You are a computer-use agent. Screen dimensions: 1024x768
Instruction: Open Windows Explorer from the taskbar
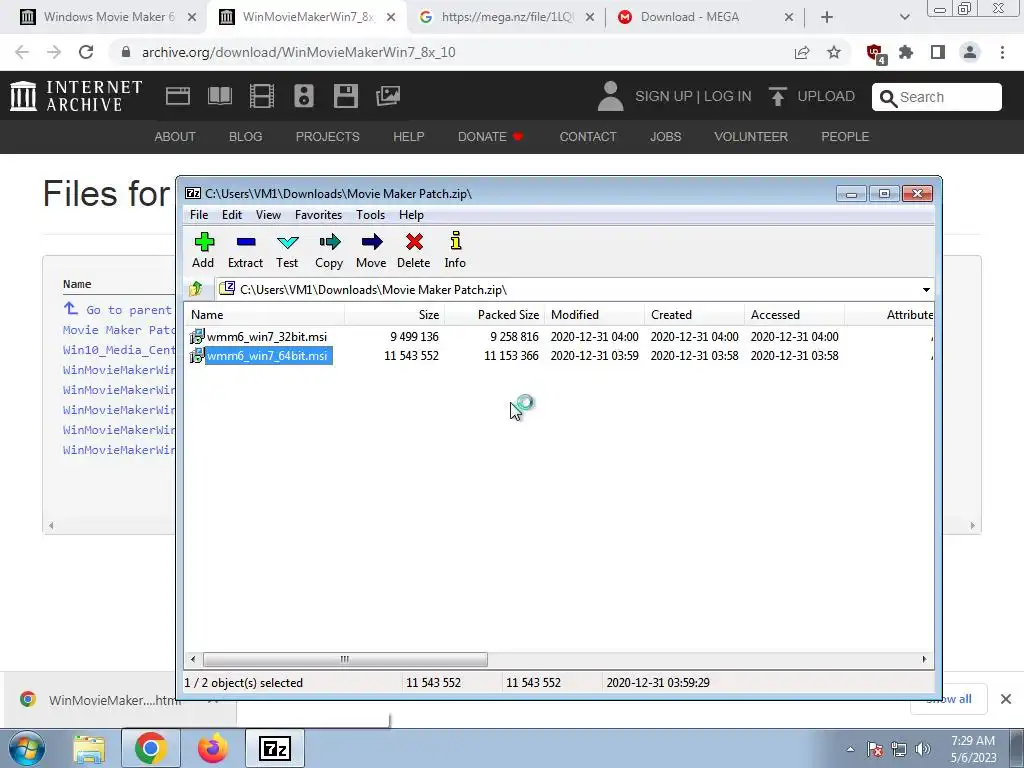coord(89,749)
